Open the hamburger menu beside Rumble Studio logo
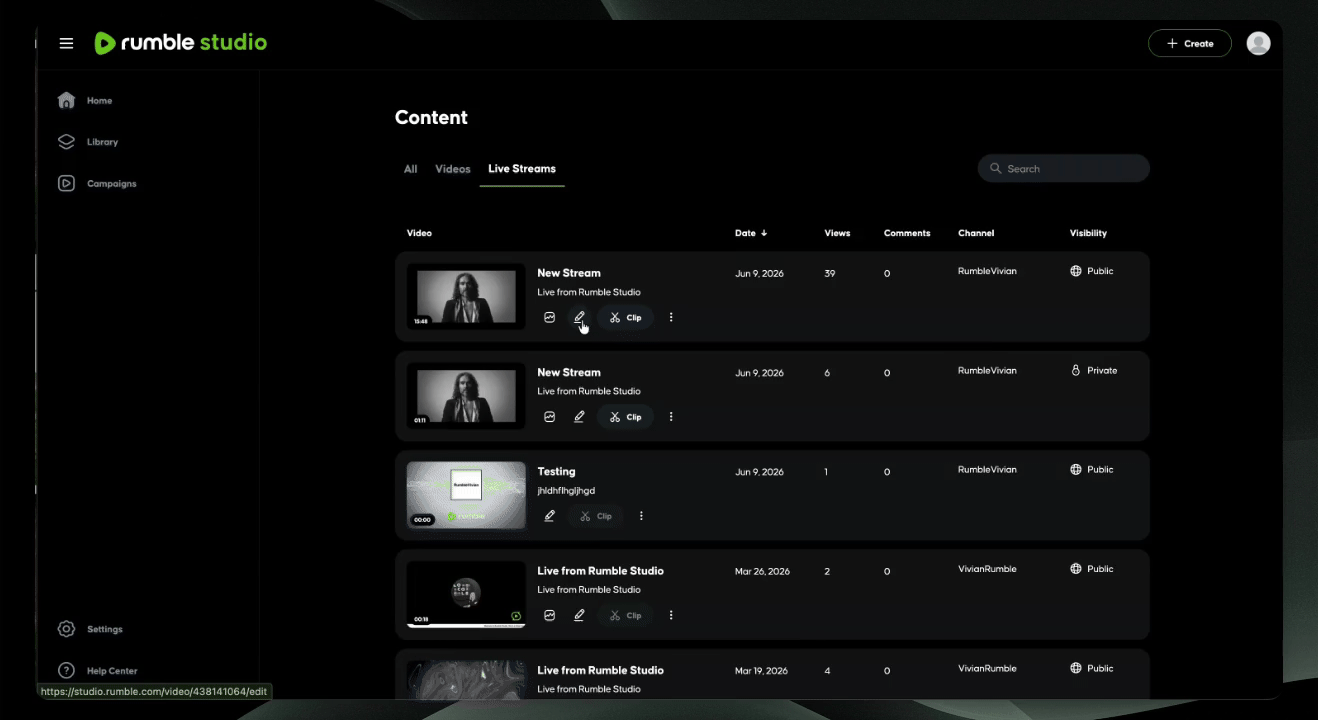 [66, 43]
